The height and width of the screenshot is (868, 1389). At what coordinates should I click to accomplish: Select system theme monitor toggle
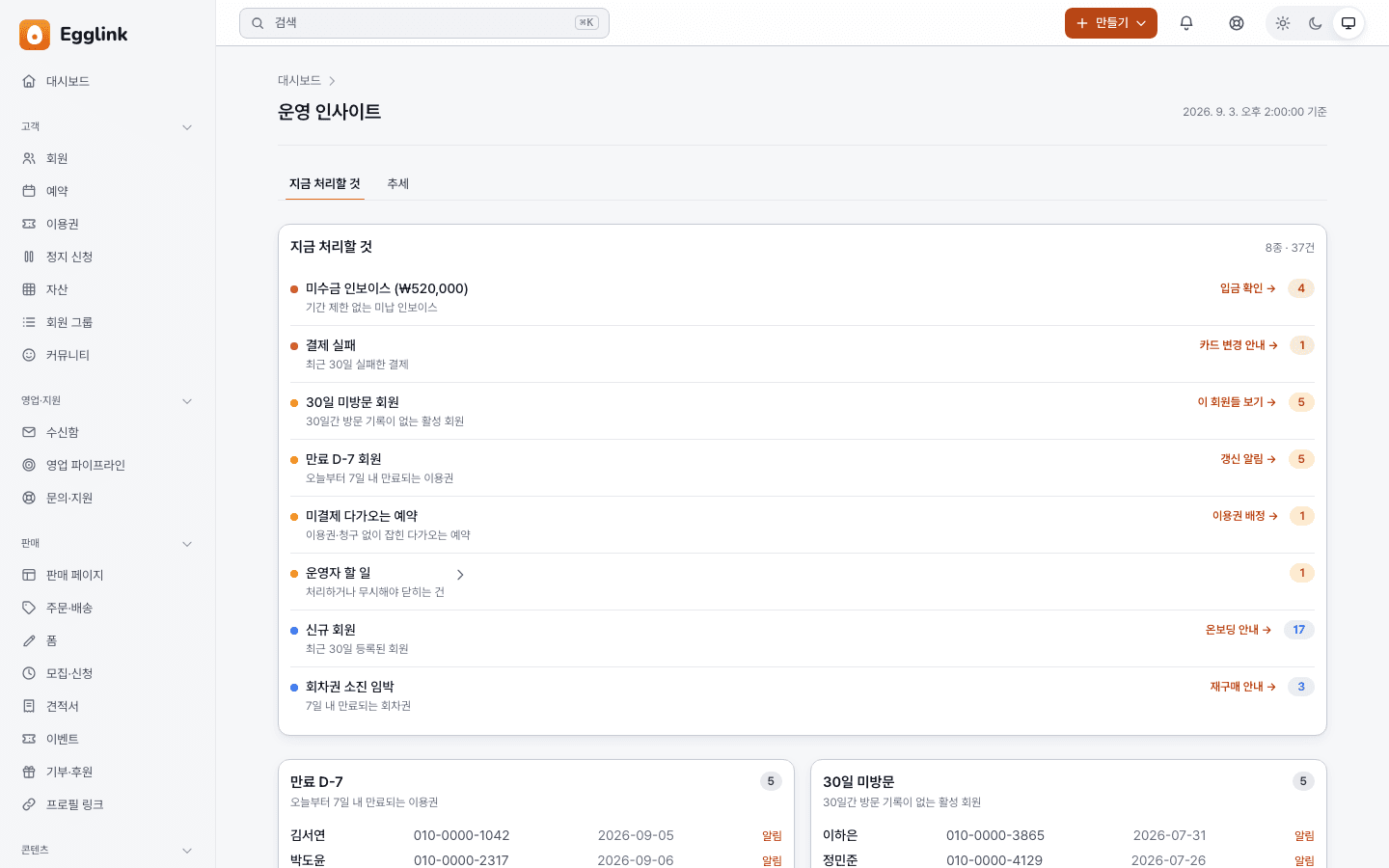(1348, 23)
